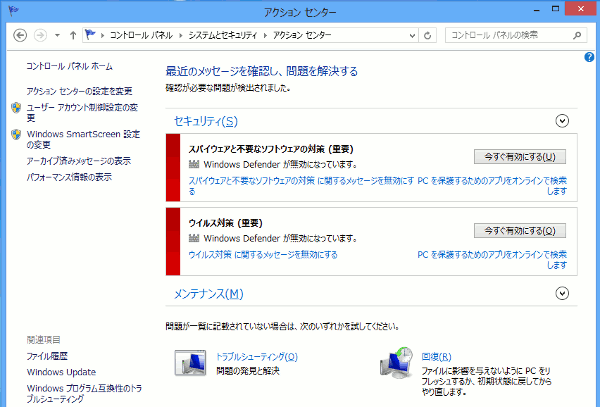Open Help with the question mark icon

pyautogui.click(x=589, y=57)
